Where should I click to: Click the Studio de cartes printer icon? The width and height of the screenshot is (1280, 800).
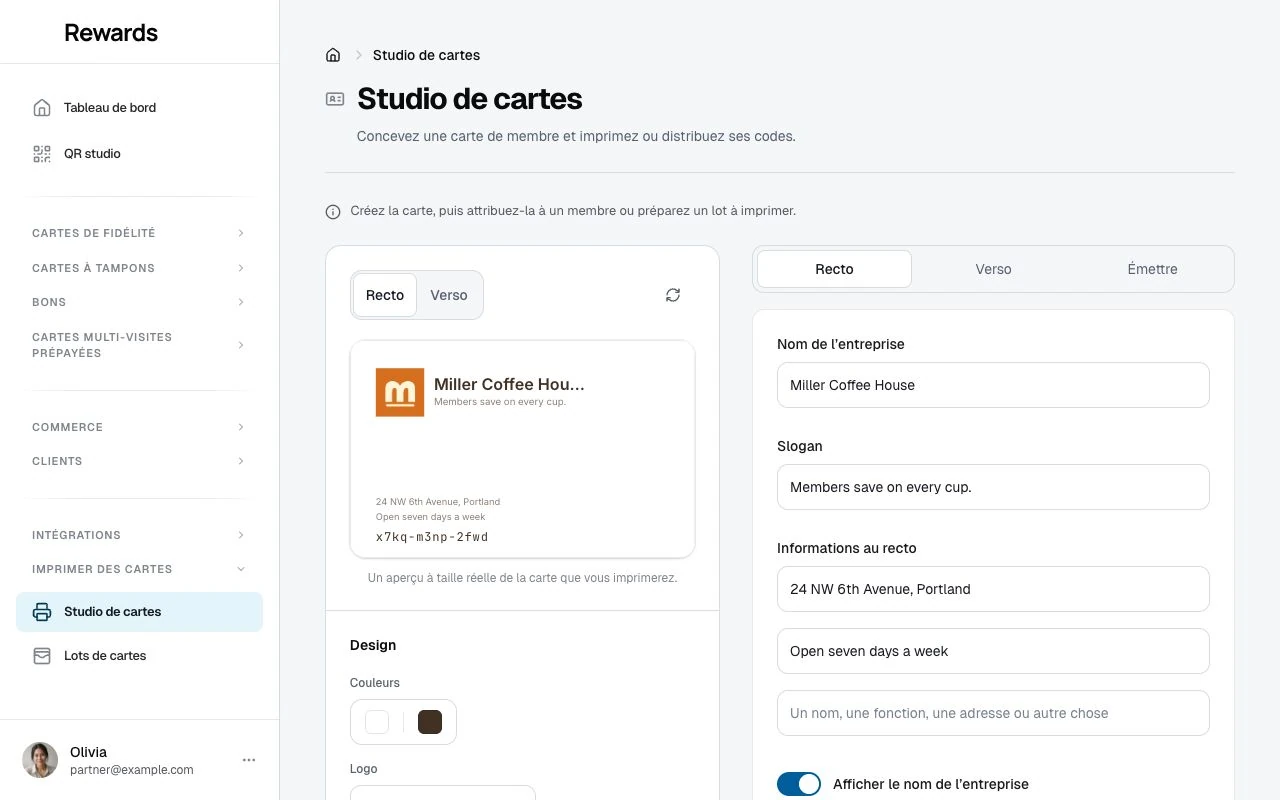click(x=42, y=612)
